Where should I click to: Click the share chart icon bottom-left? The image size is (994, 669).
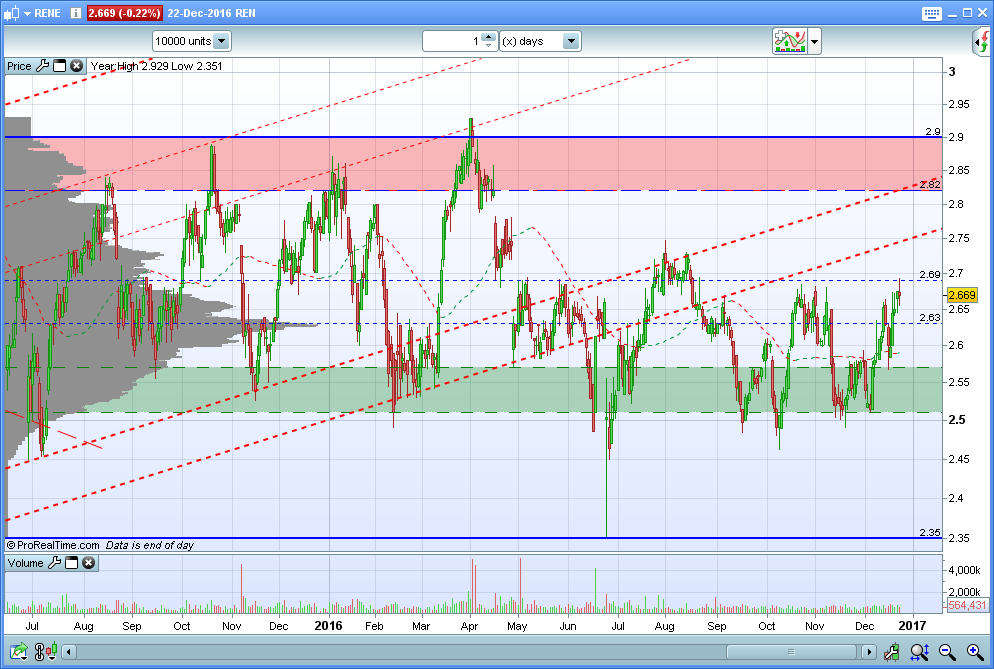tap(19, 653)
